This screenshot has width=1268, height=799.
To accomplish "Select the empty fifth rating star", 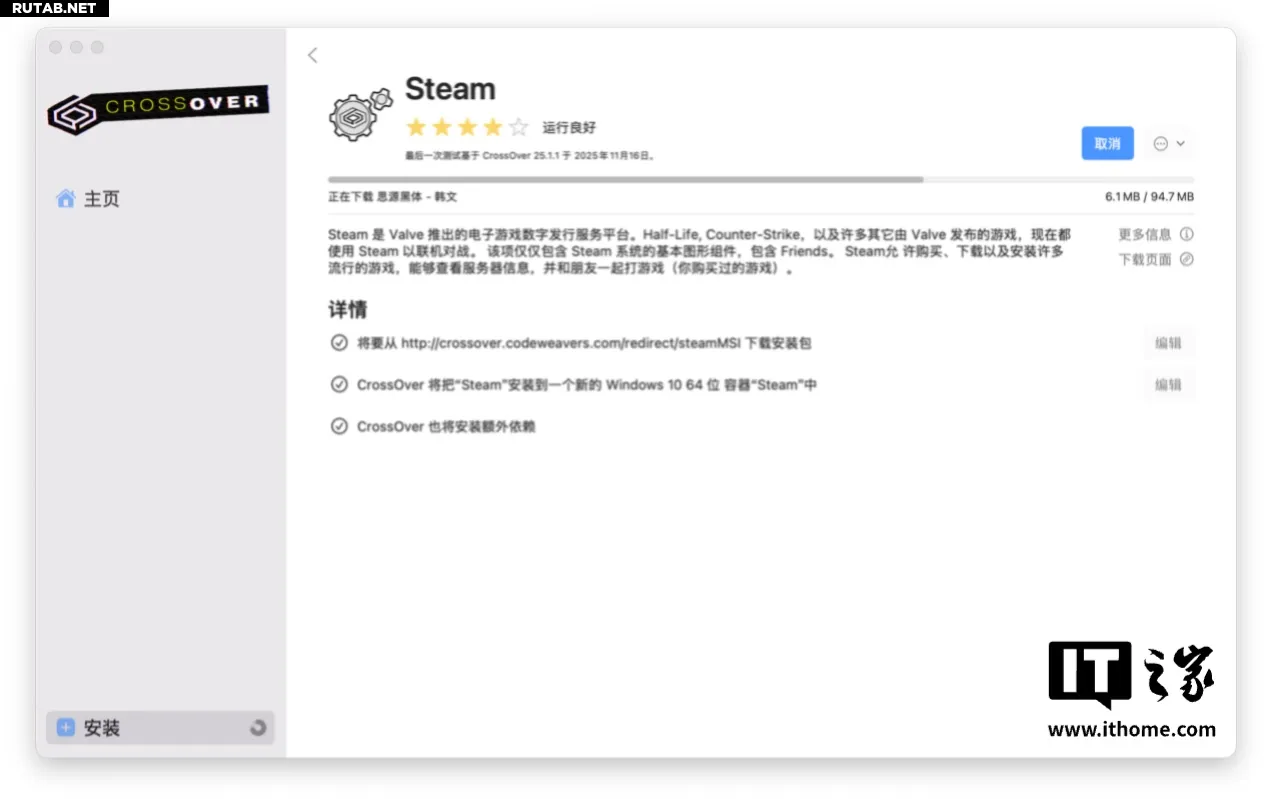I will click(x=518, y=127).
